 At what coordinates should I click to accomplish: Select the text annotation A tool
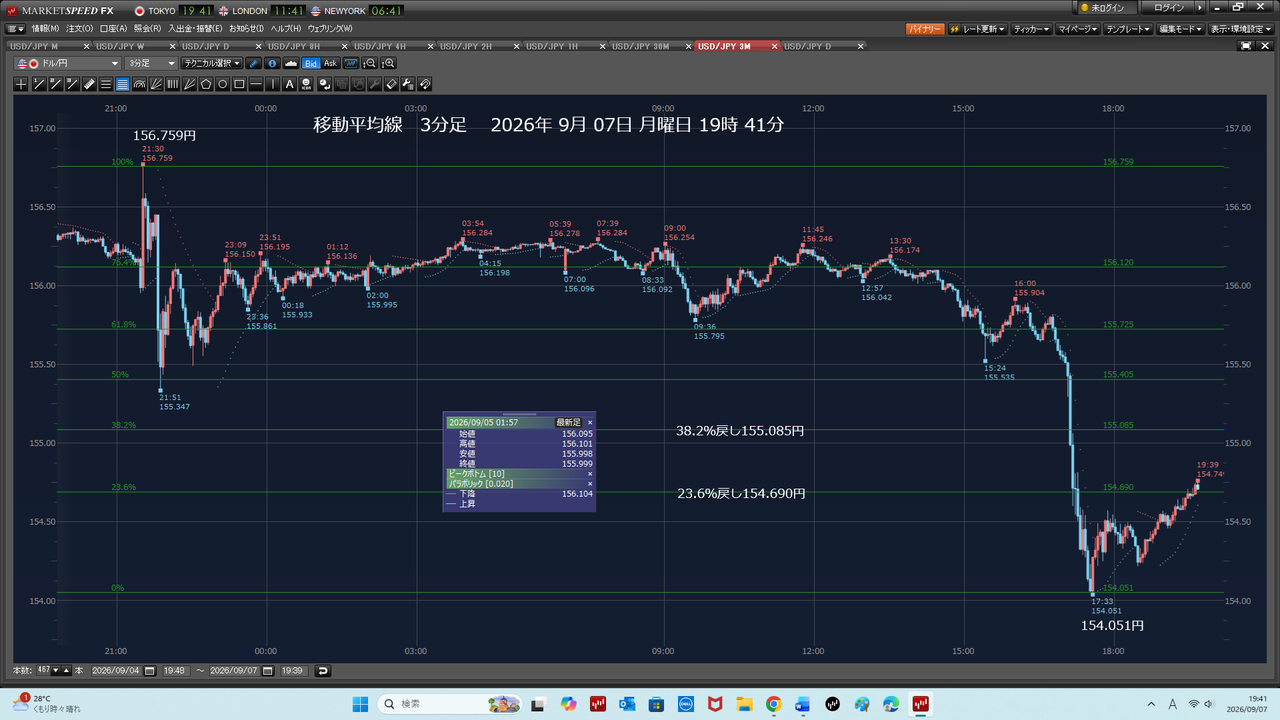tap(290, 84)
